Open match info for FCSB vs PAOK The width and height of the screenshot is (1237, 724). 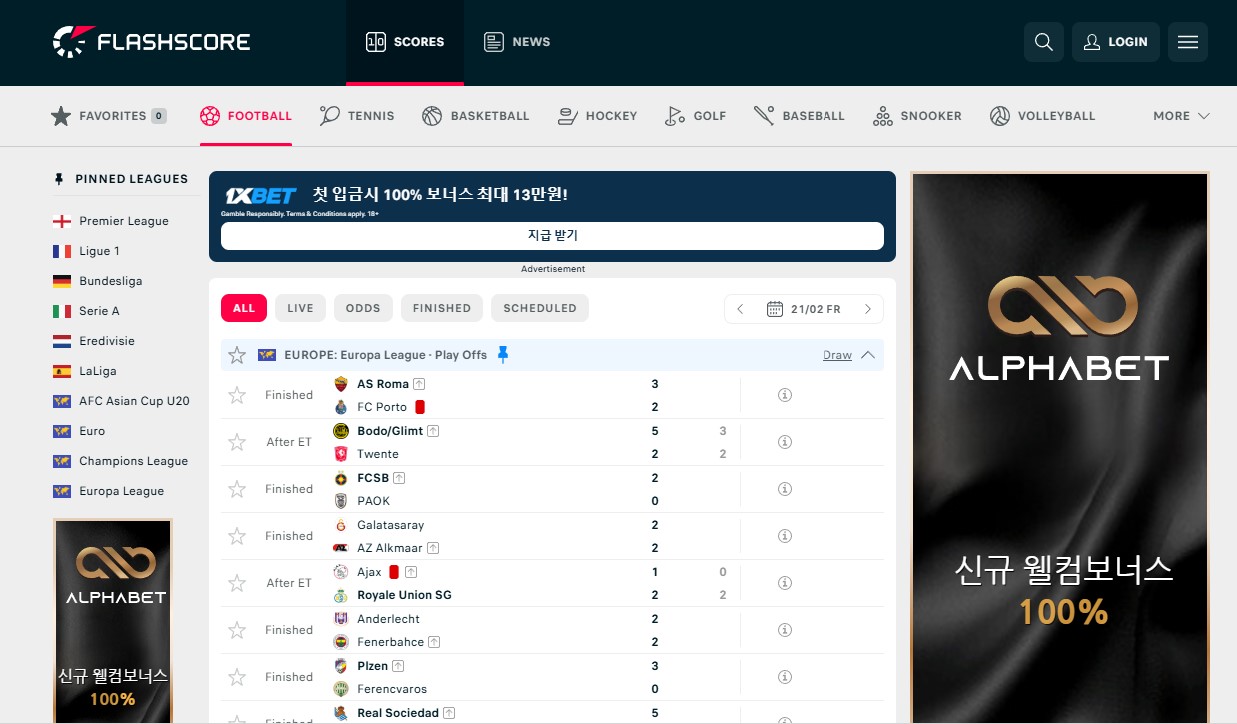click(785, 489)
